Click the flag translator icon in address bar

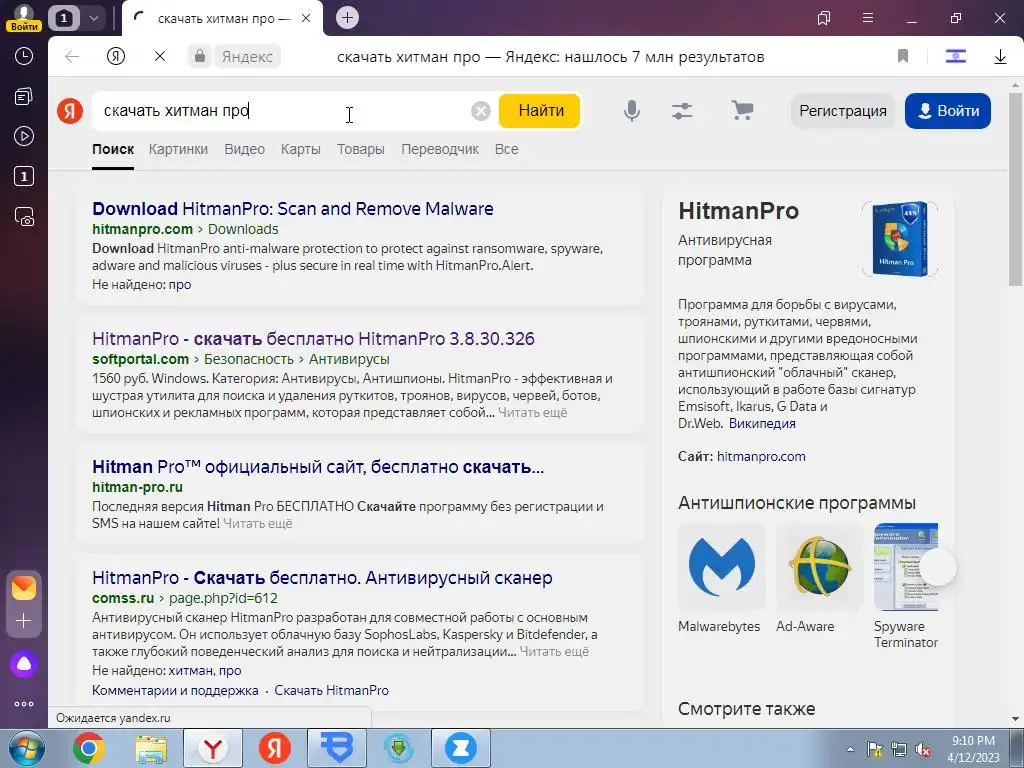pos(955,57)
